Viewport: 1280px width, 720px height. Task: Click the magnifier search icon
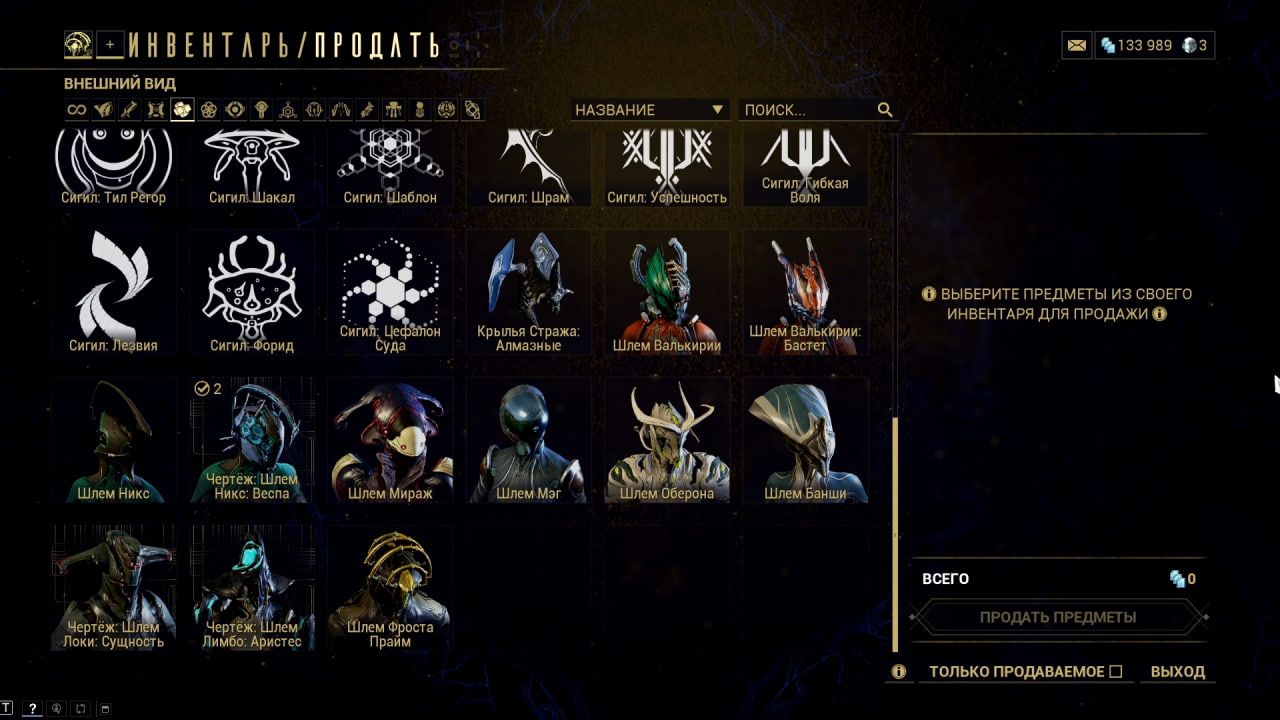(x=885, y=110)
